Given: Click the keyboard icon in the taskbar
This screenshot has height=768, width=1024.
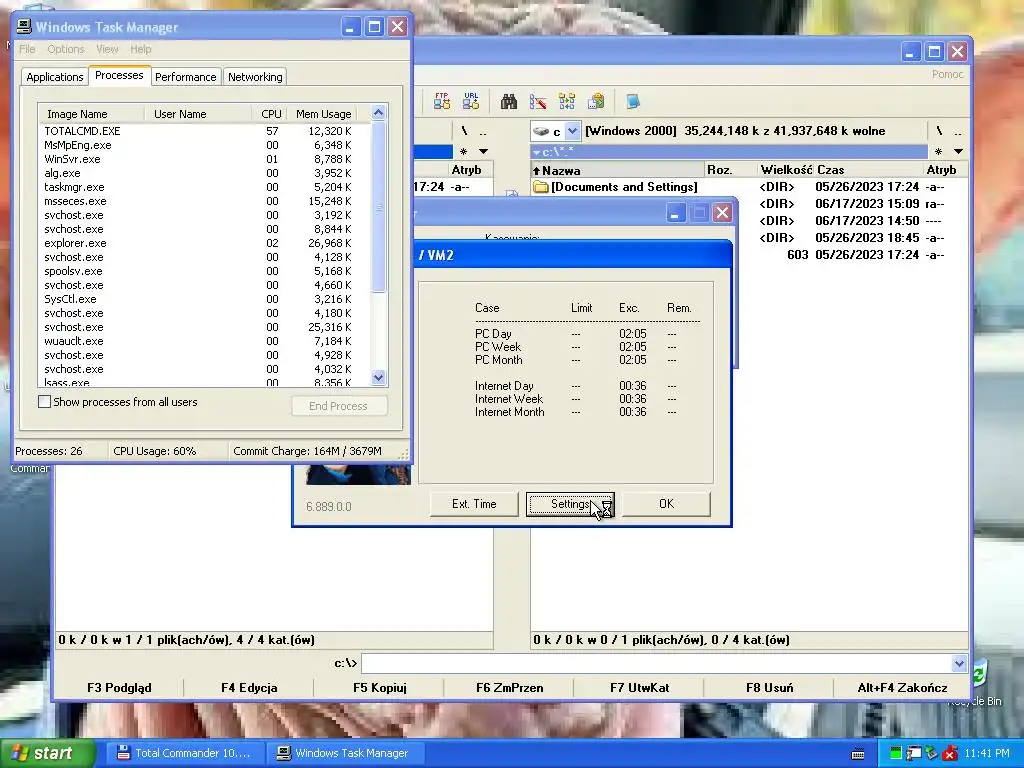Looking at the screenshot, I should 858,754.
